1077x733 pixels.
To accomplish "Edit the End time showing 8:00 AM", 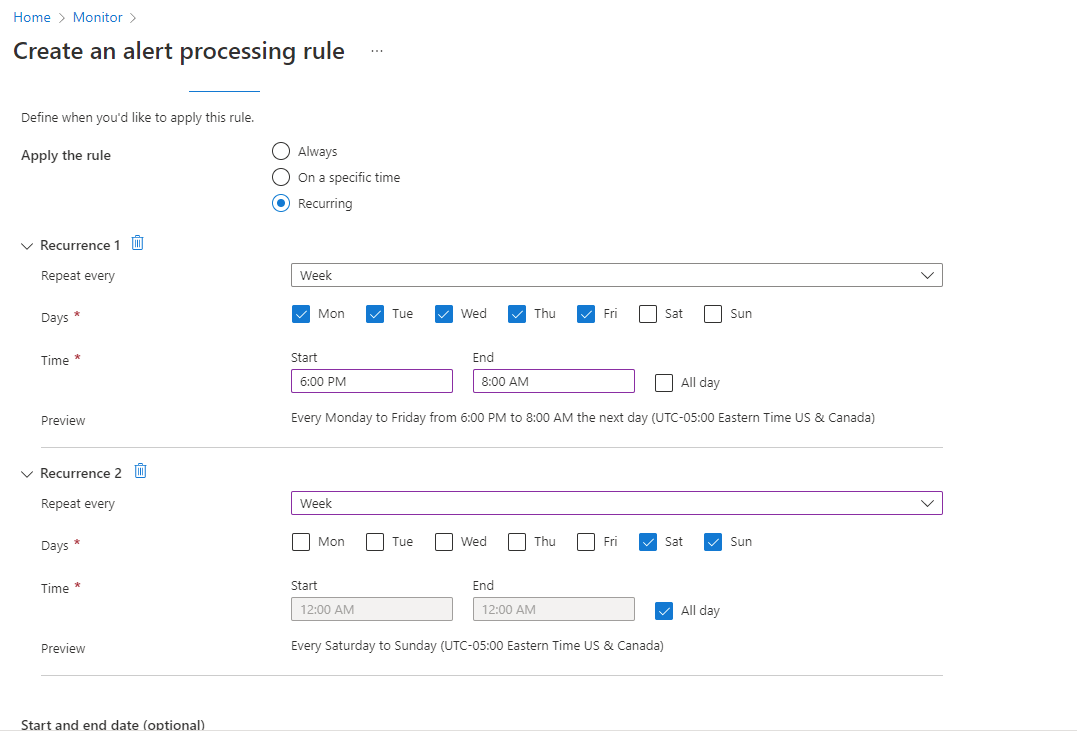I will click(x=553, y=380).
